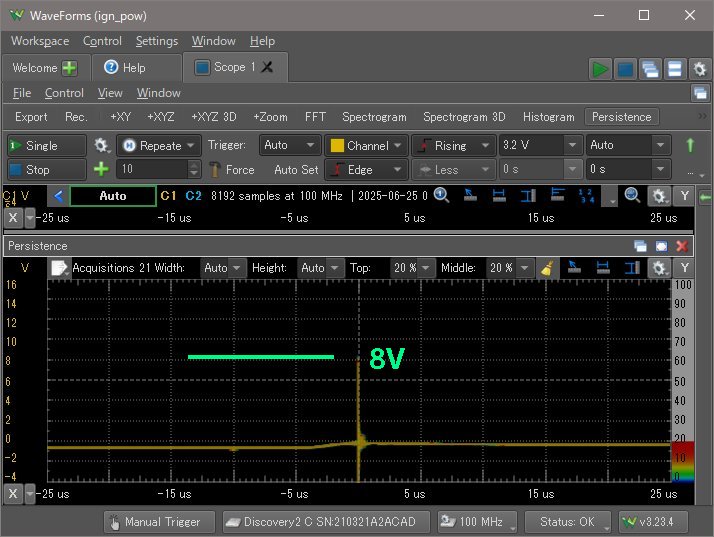Open the trigger source Channel dropdown
Image resolution: width=714 pixels, height=537 pixels.
pos(366,146)
